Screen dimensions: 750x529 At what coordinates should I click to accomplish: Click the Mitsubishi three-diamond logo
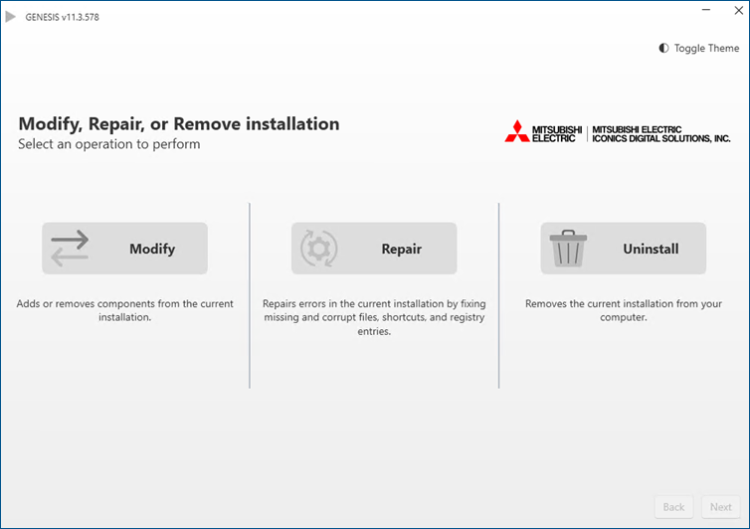[x=516, y=133]
